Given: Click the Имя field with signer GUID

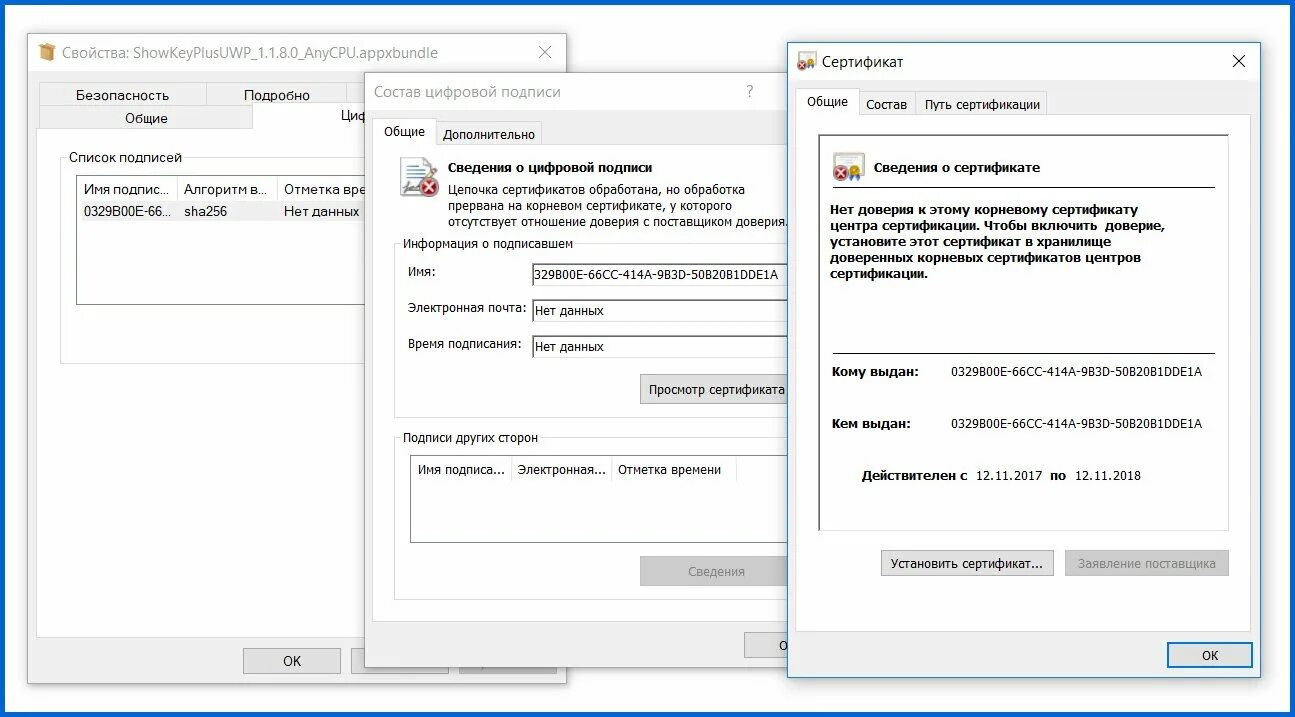Looking at the screenshot, I should pos(660,275).
